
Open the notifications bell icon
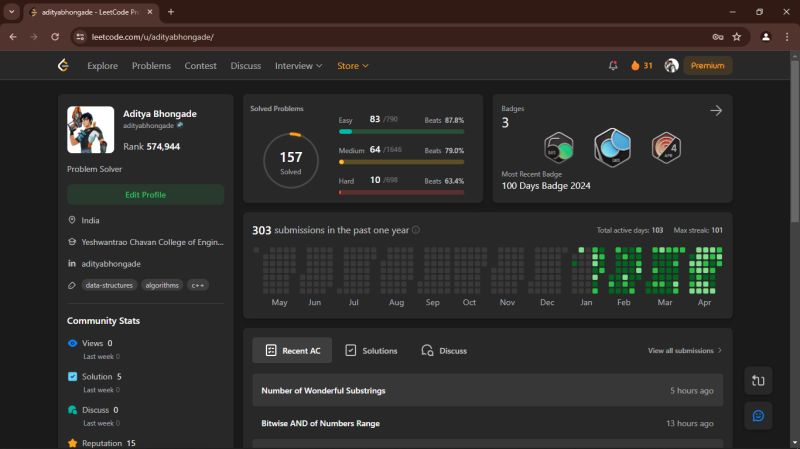(613, 65)
